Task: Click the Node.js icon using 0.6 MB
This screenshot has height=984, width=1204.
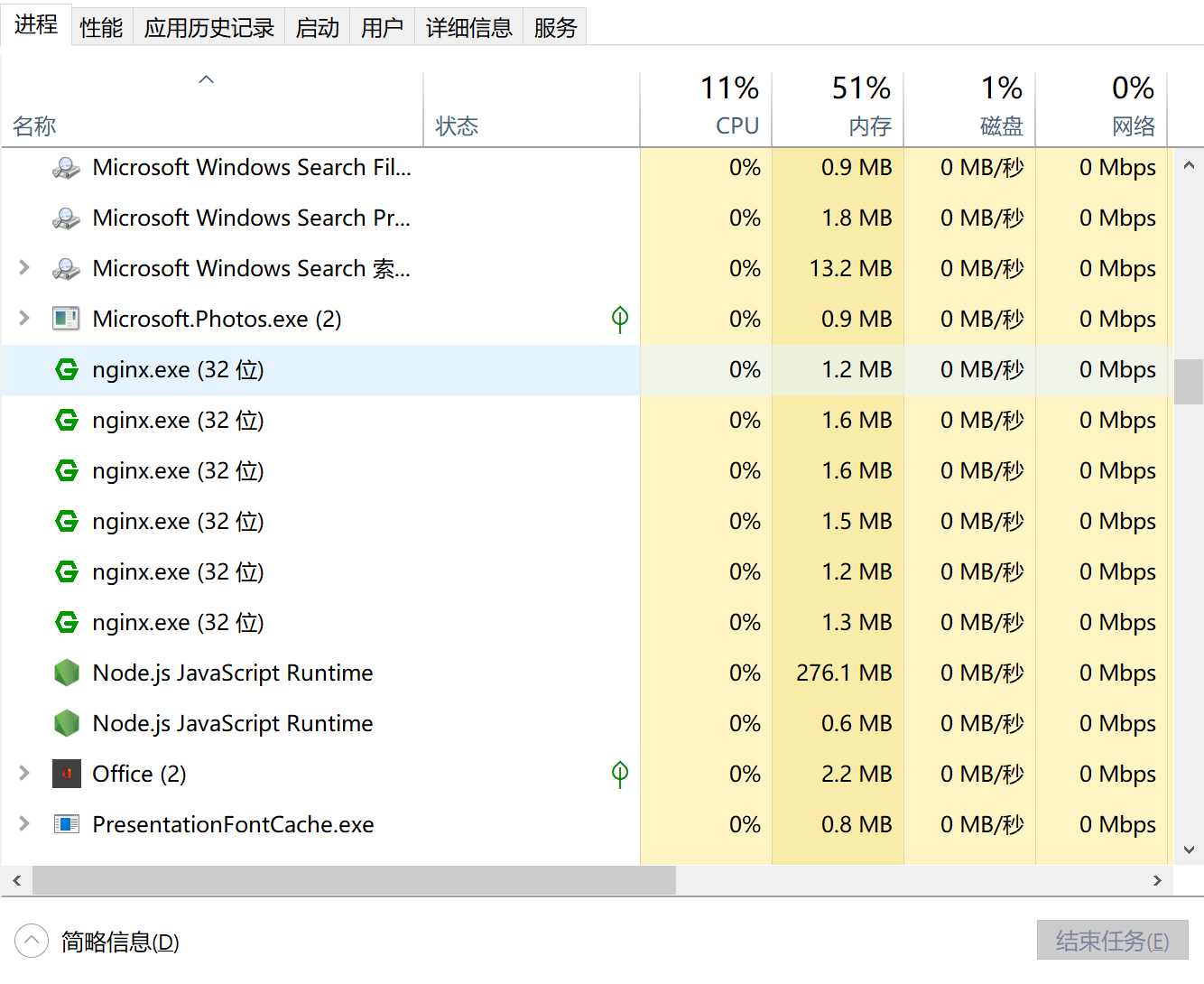Action: [x=67, y=723]
